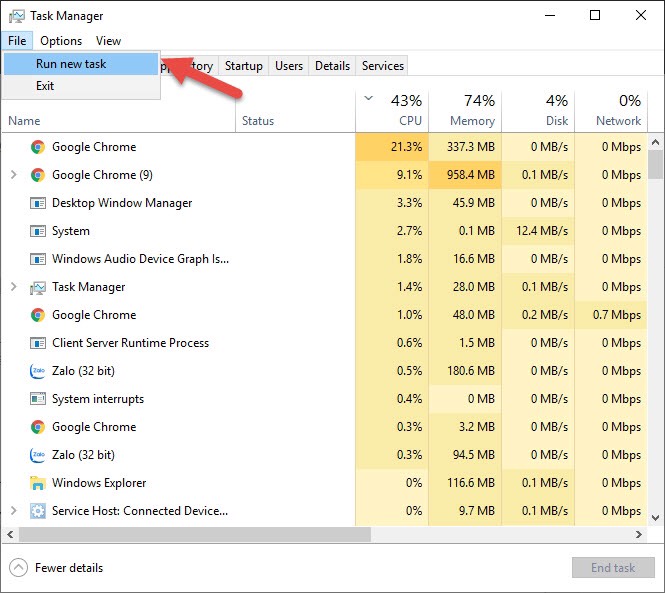The width and height of the screenshot is (665, 593).
Task: Collapse view with Fewer details arrow icon
Action: (x=18, y=568)
